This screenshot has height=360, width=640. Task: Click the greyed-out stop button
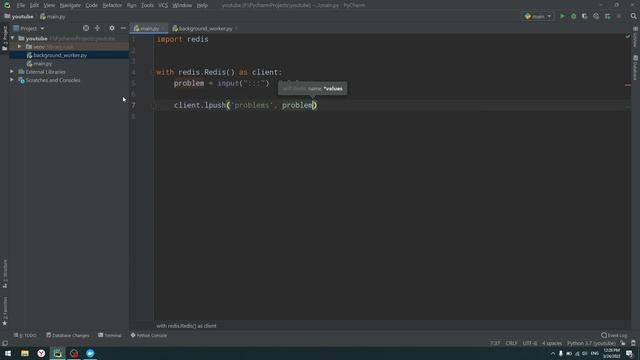tap(619, 16)
